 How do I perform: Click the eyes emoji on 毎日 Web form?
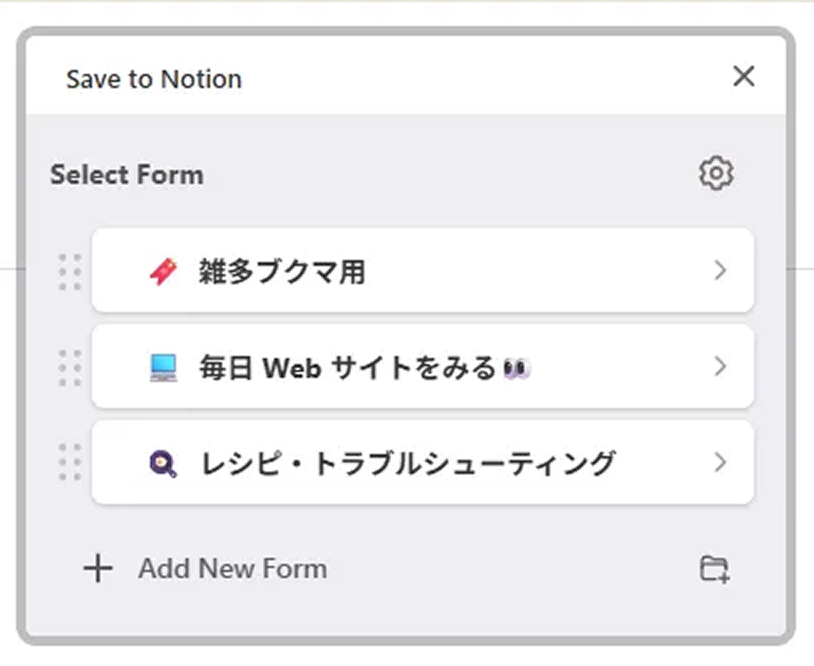point(517,369)
